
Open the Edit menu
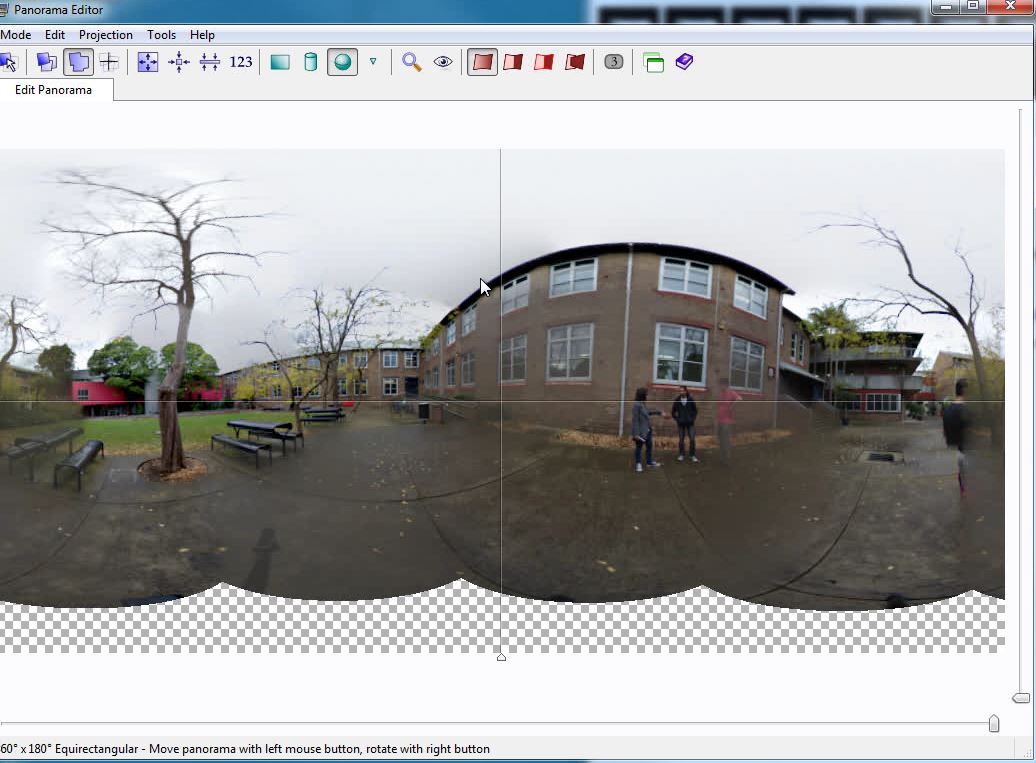point(55,35)
